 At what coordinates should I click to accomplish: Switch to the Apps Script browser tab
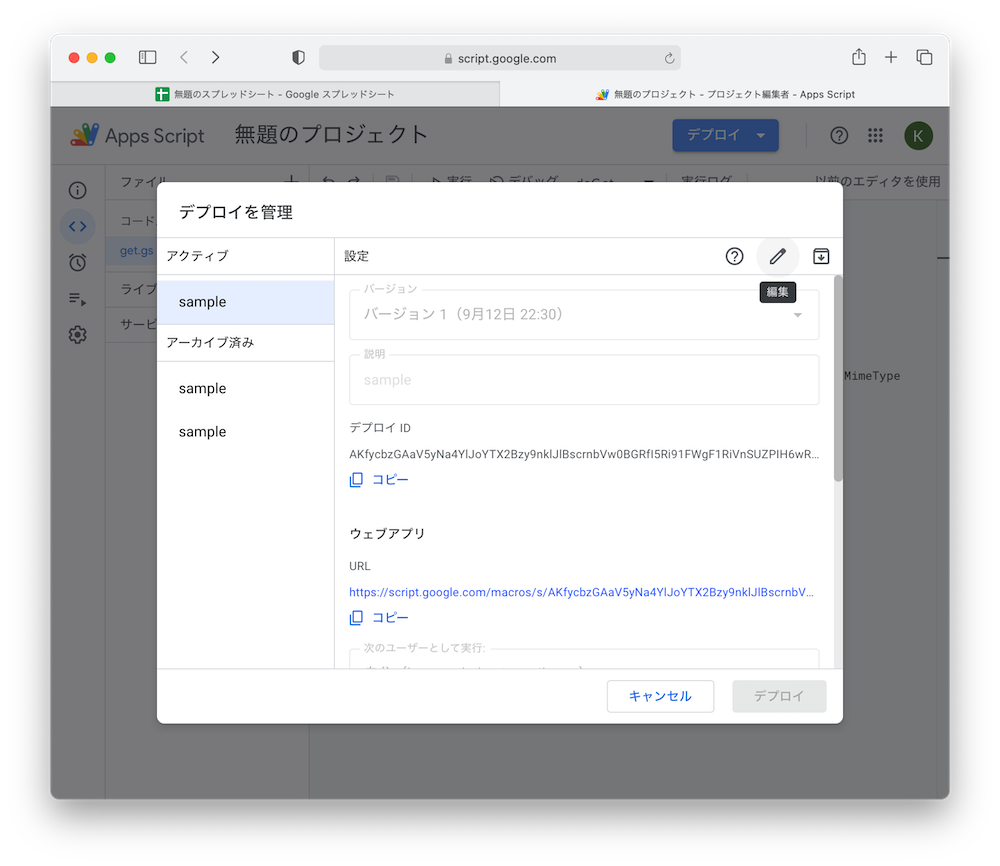(724, 94)
